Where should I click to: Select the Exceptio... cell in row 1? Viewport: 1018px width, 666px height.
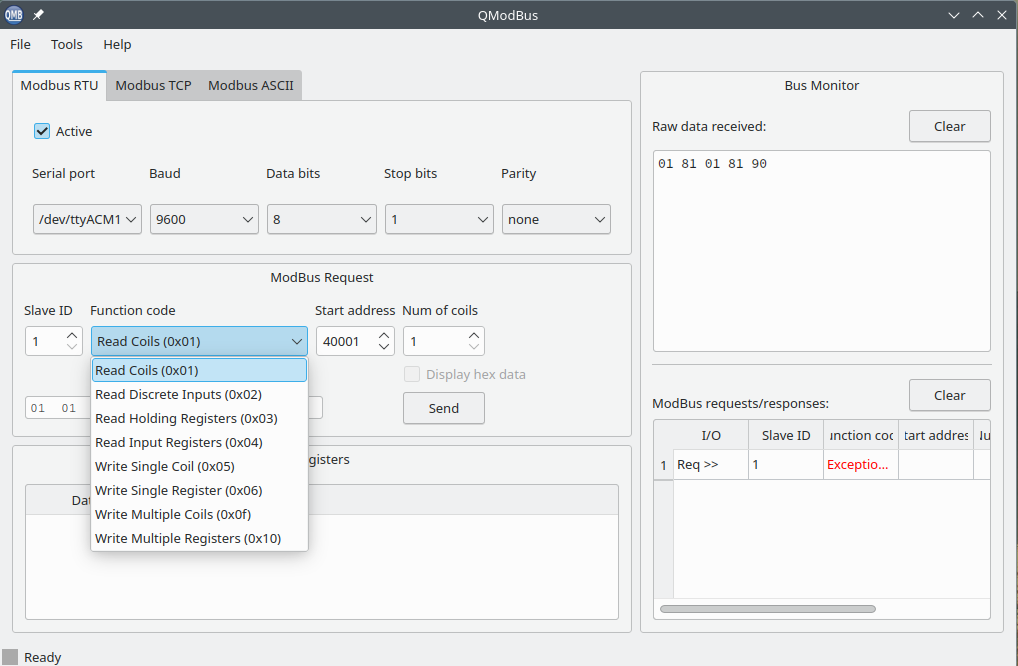pos(861,465)
